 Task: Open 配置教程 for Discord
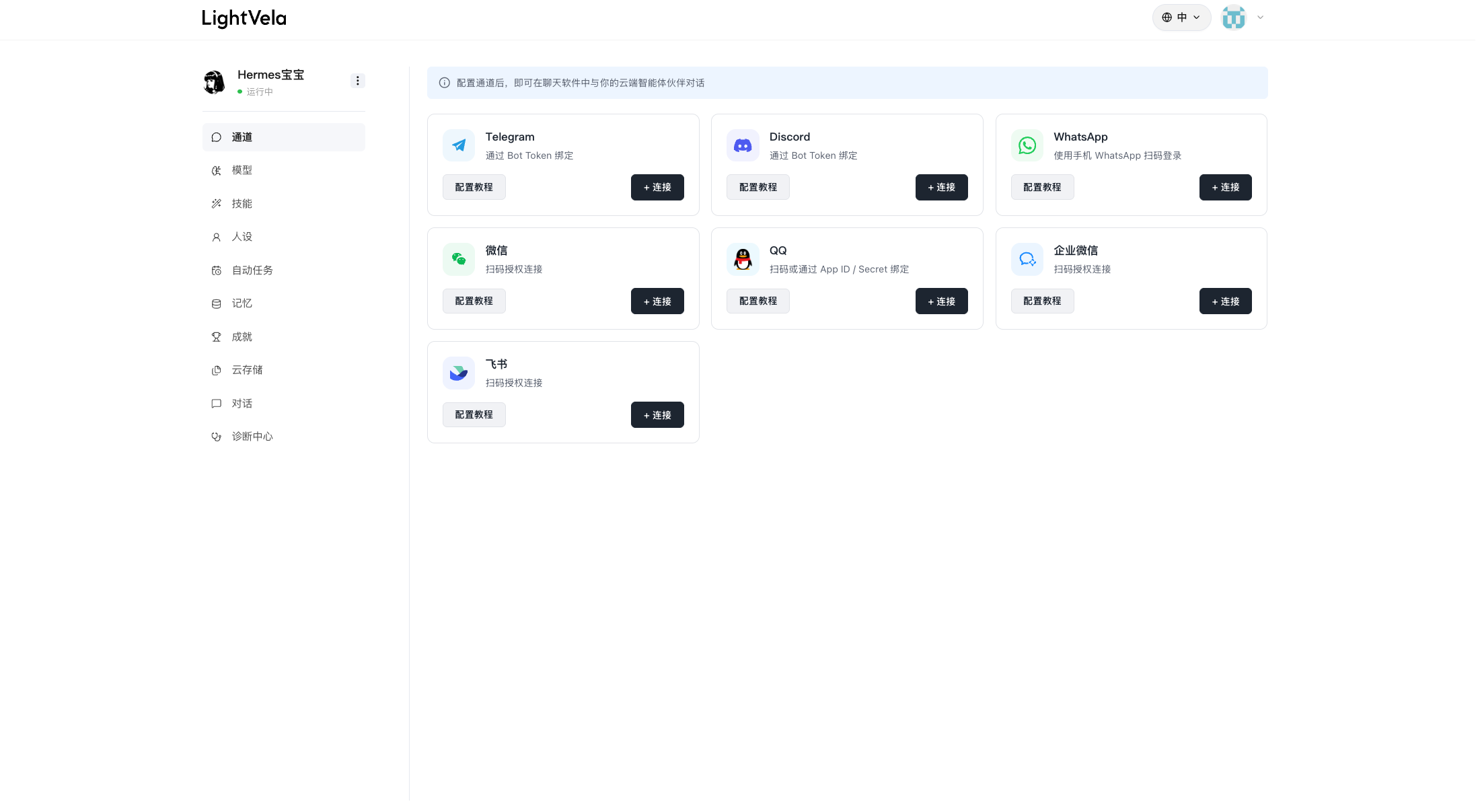click(758, 187)
